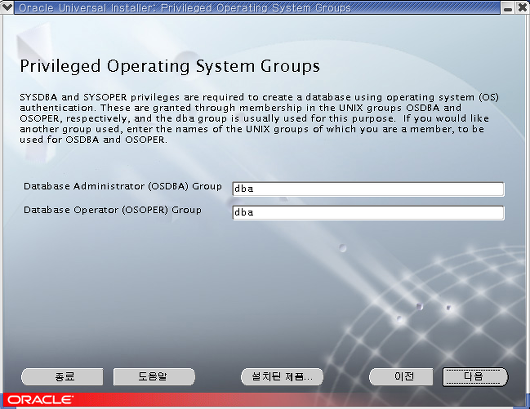Open the window menu arrow in title bar
This screenshot has height=409, width=530.
pyautogui.click(x=7, y=7)
